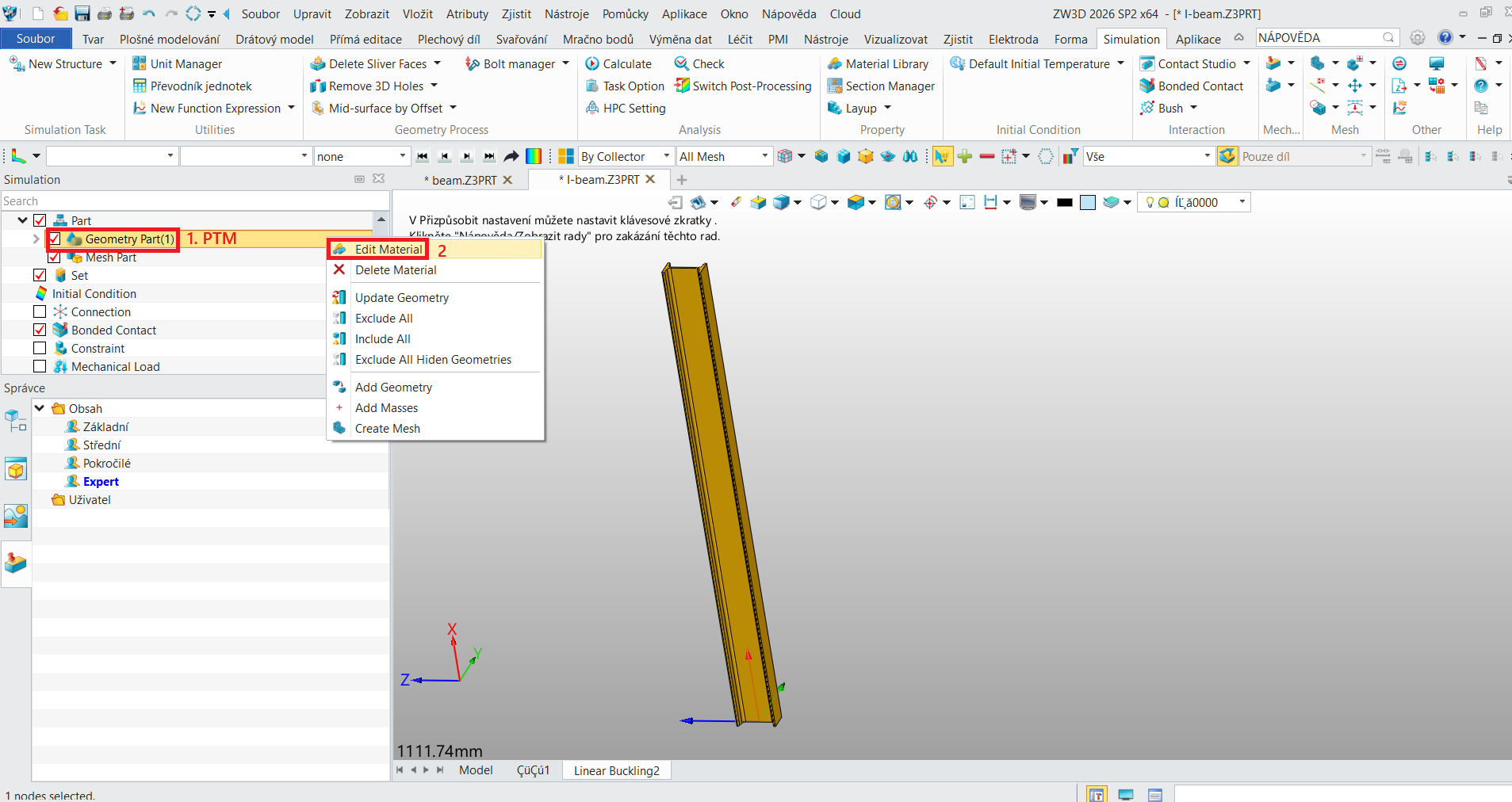Enable the Constraint checkbox
This screenshot has height=802, width=1512.
(40, 348)
